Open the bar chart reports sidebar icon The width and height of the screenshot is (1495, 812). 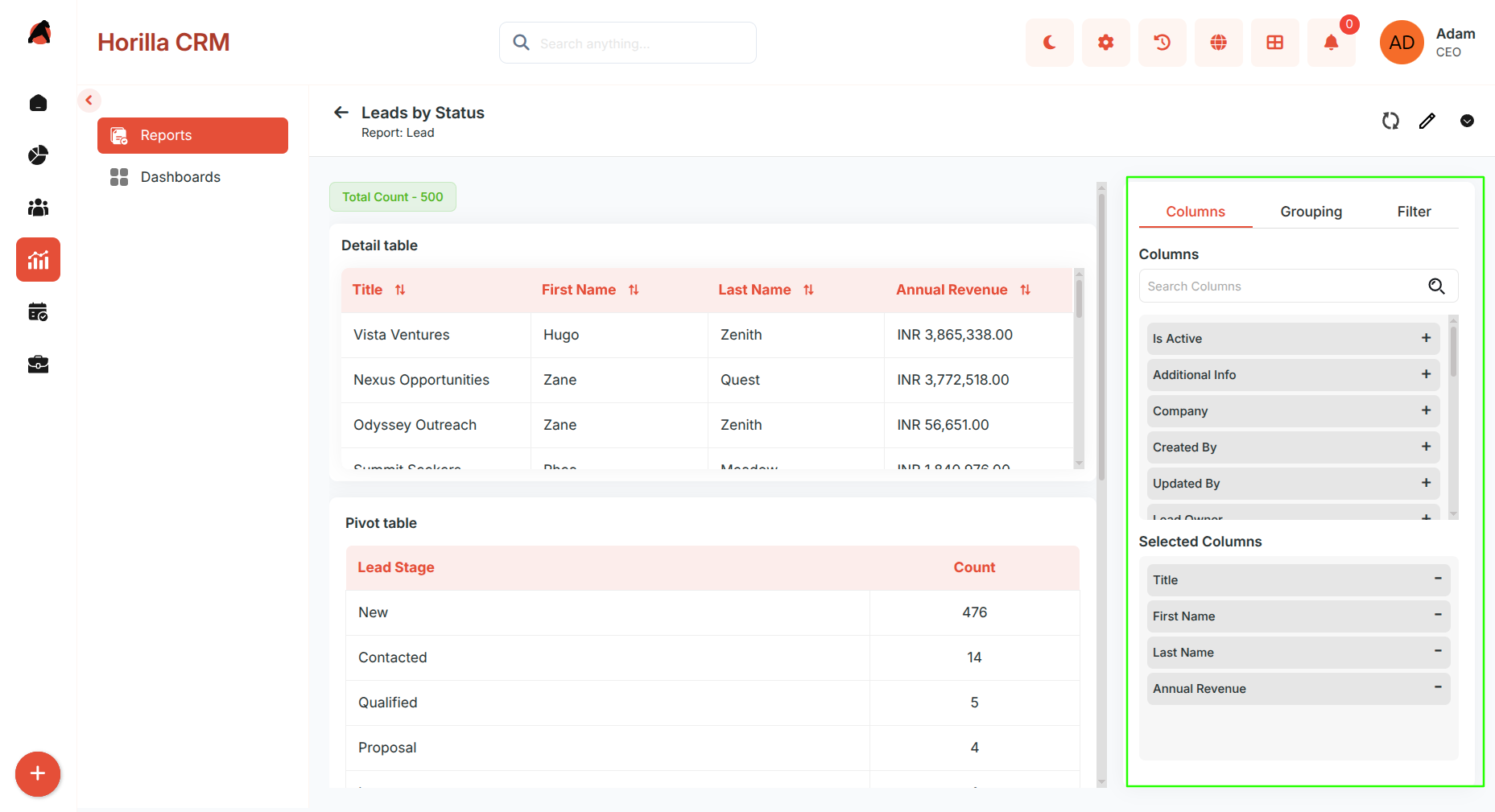click(x=38, y=259)
